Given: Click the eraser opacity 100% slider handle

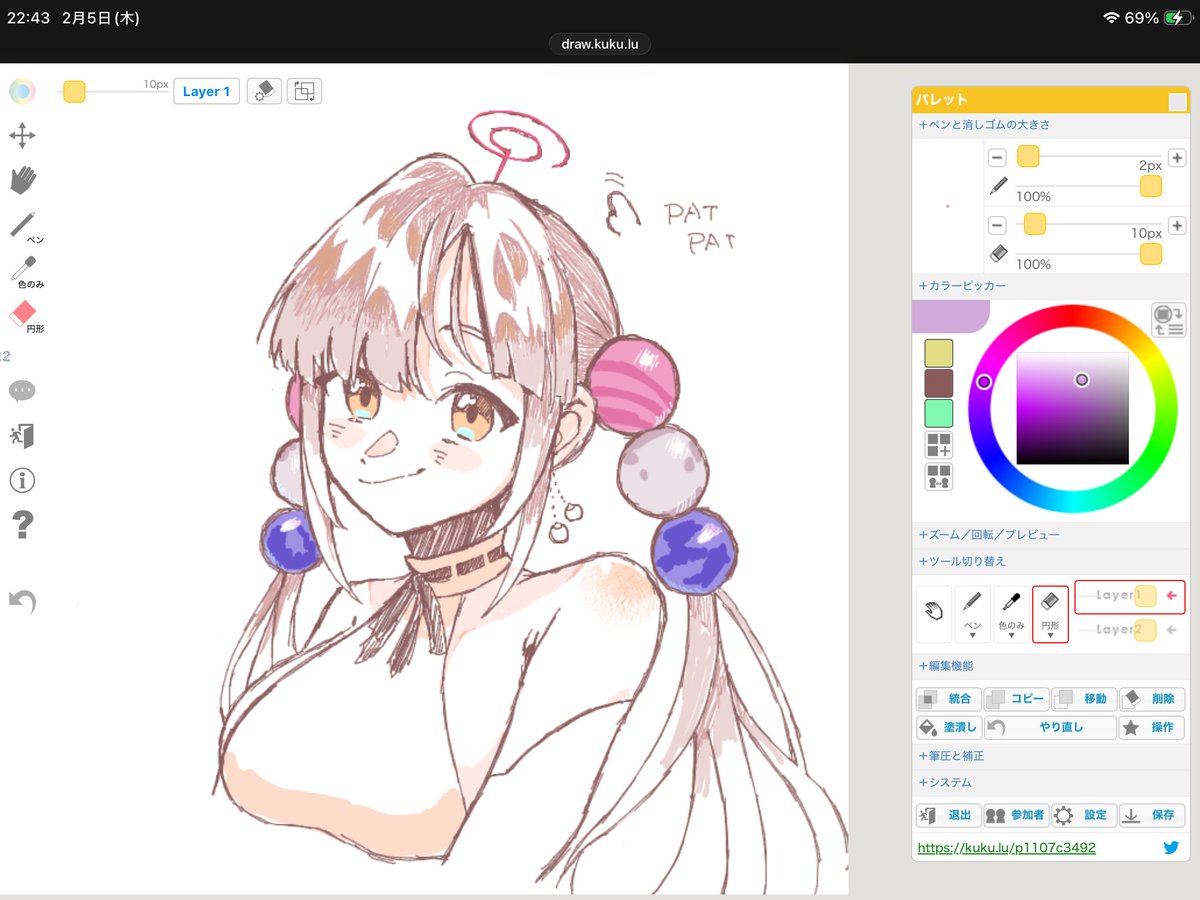Looking at the screenshot, I should [x=1151, y=254].
